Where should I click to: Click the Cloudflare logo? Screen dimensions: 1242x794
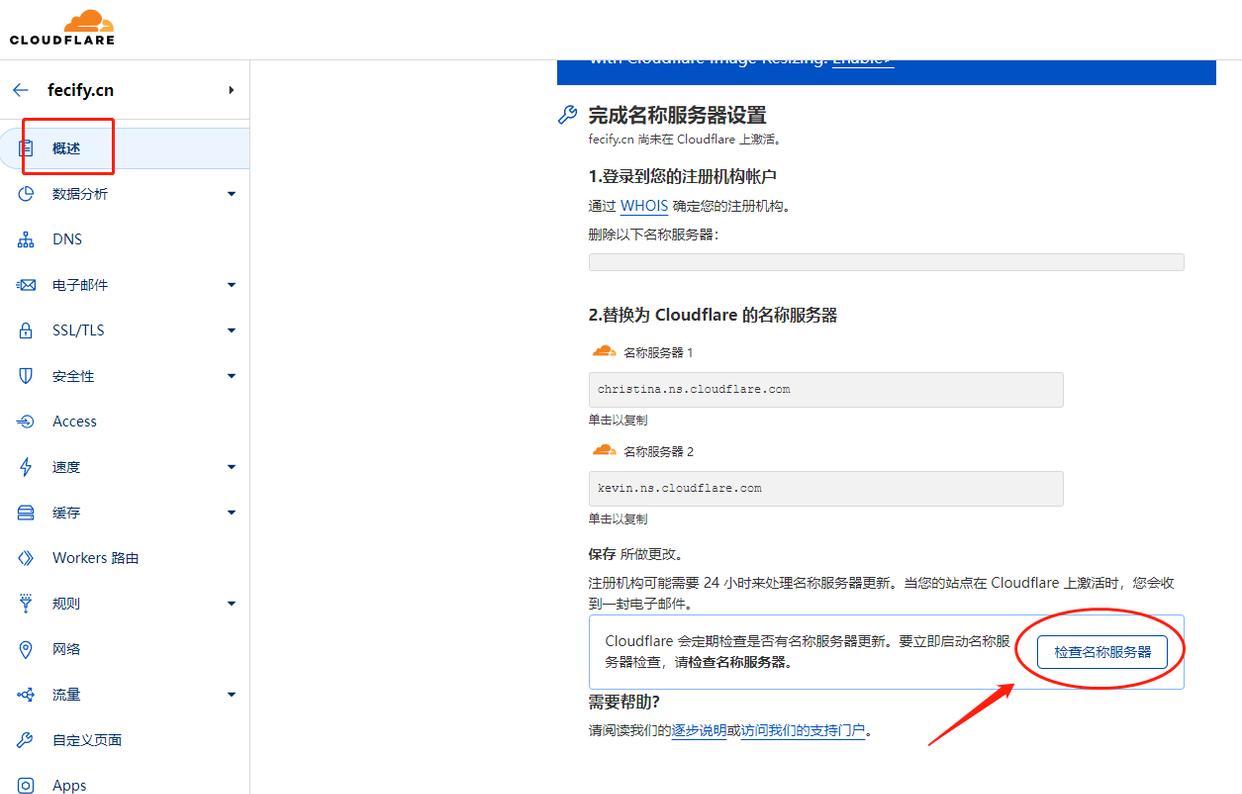(x=62, y=28)
